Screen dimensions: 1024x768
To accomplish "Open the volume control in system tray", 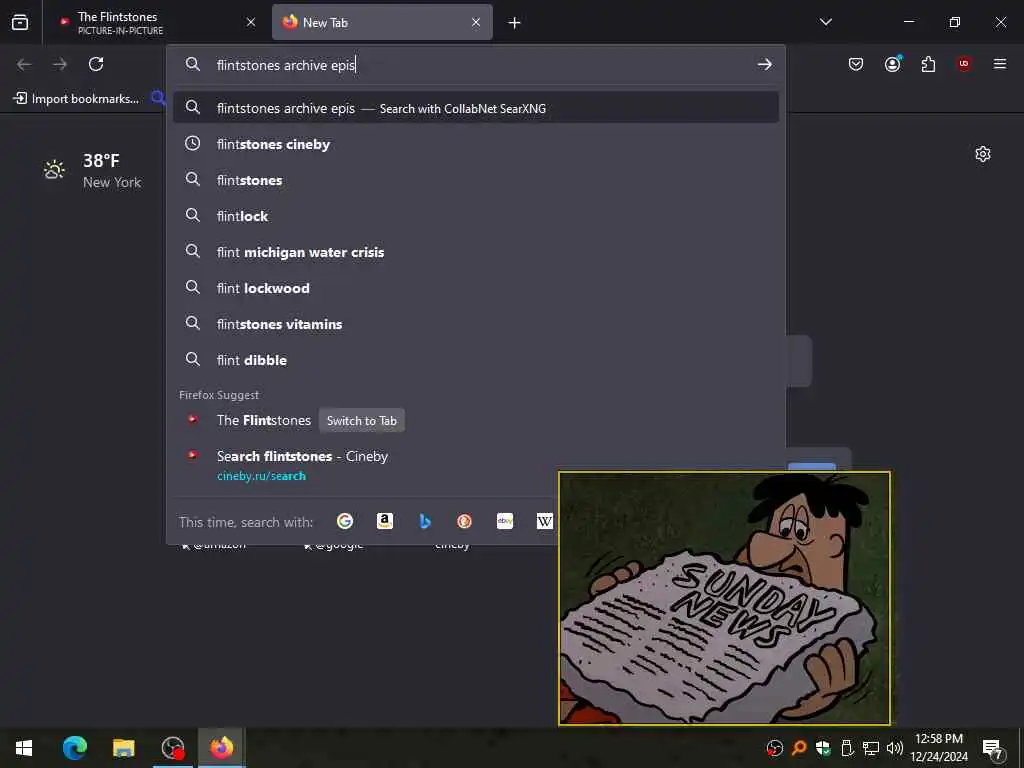I will pyautogui.click(x=895, y=748).
